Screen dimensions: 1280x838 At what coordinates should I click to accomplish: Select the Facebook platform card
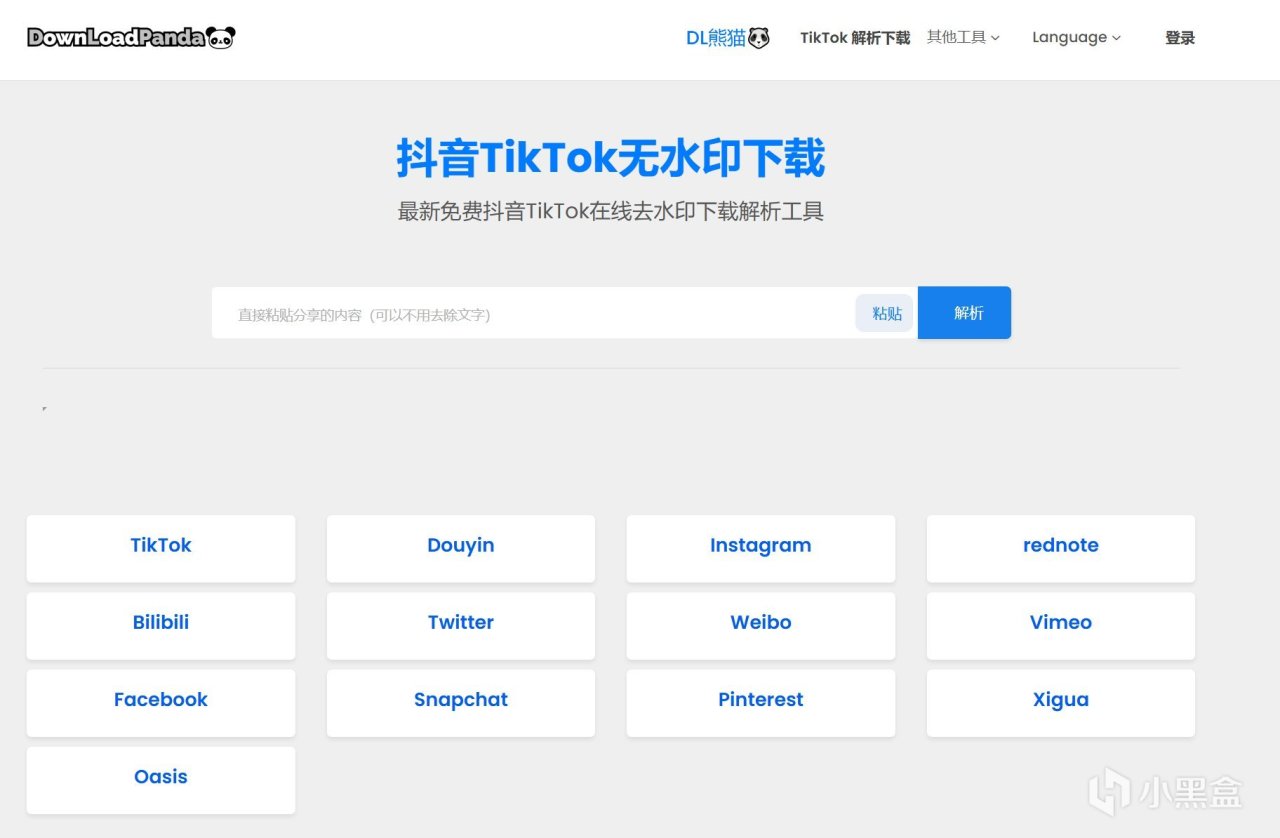(x=161, y=702)
